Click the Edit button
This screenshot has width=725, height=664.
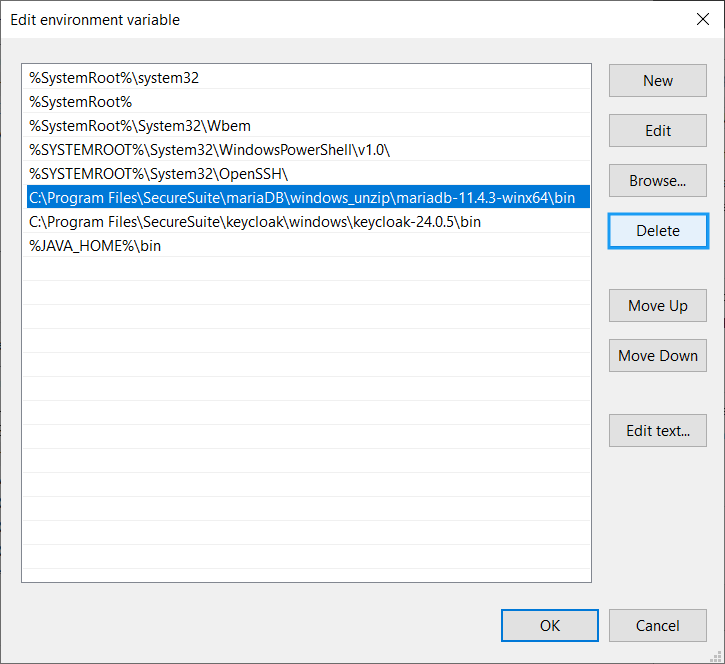tap(657, 130)
